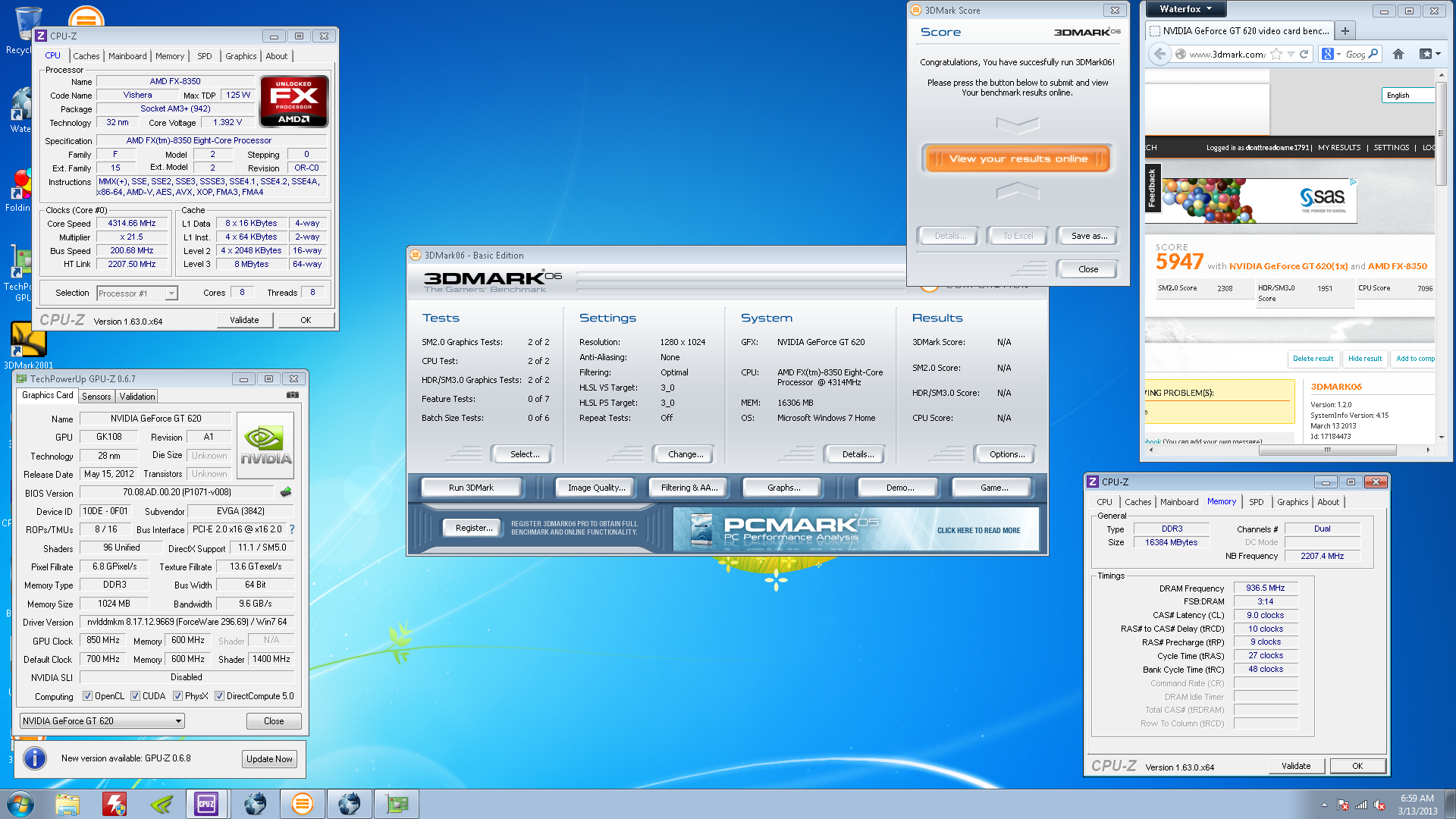The width and height of the screenshot is (1456, 819).
Task: Click the Action Center flag tray icon
Action: click(1343, 805)
